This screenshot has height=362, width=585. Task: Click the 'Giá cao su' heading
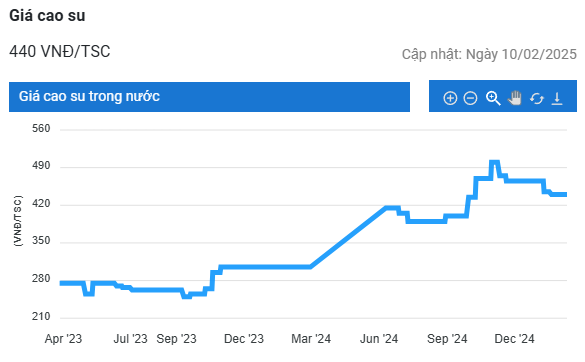(x=47, y=16)
